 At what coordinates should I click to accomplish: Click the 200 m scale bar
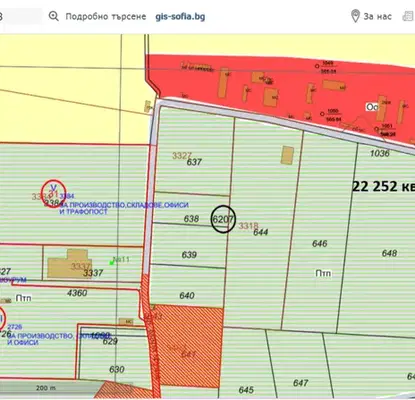tap(46, 388)
